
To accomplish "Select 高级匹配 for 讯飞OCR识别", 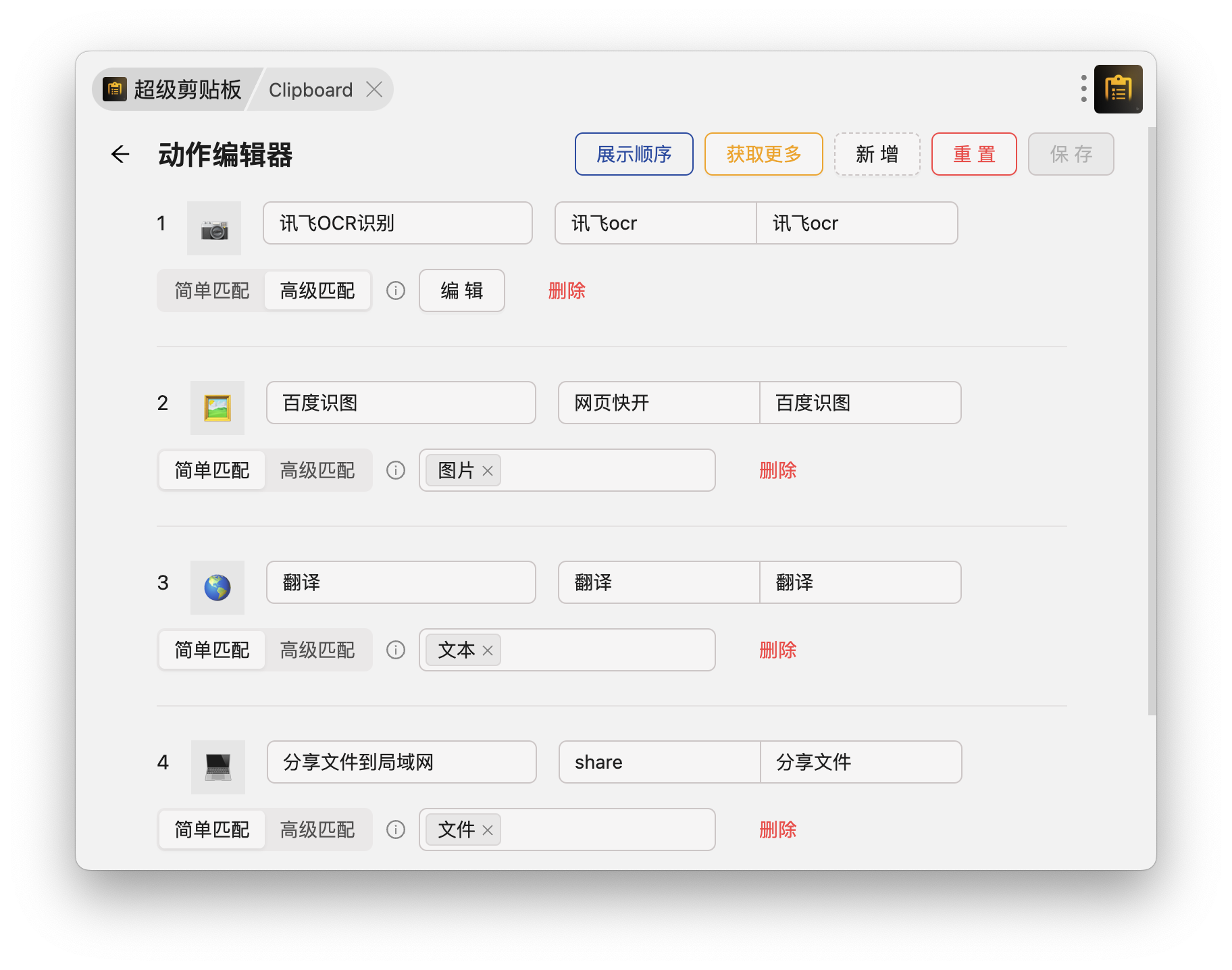I will pyautogui.click(x=317, y=290).
